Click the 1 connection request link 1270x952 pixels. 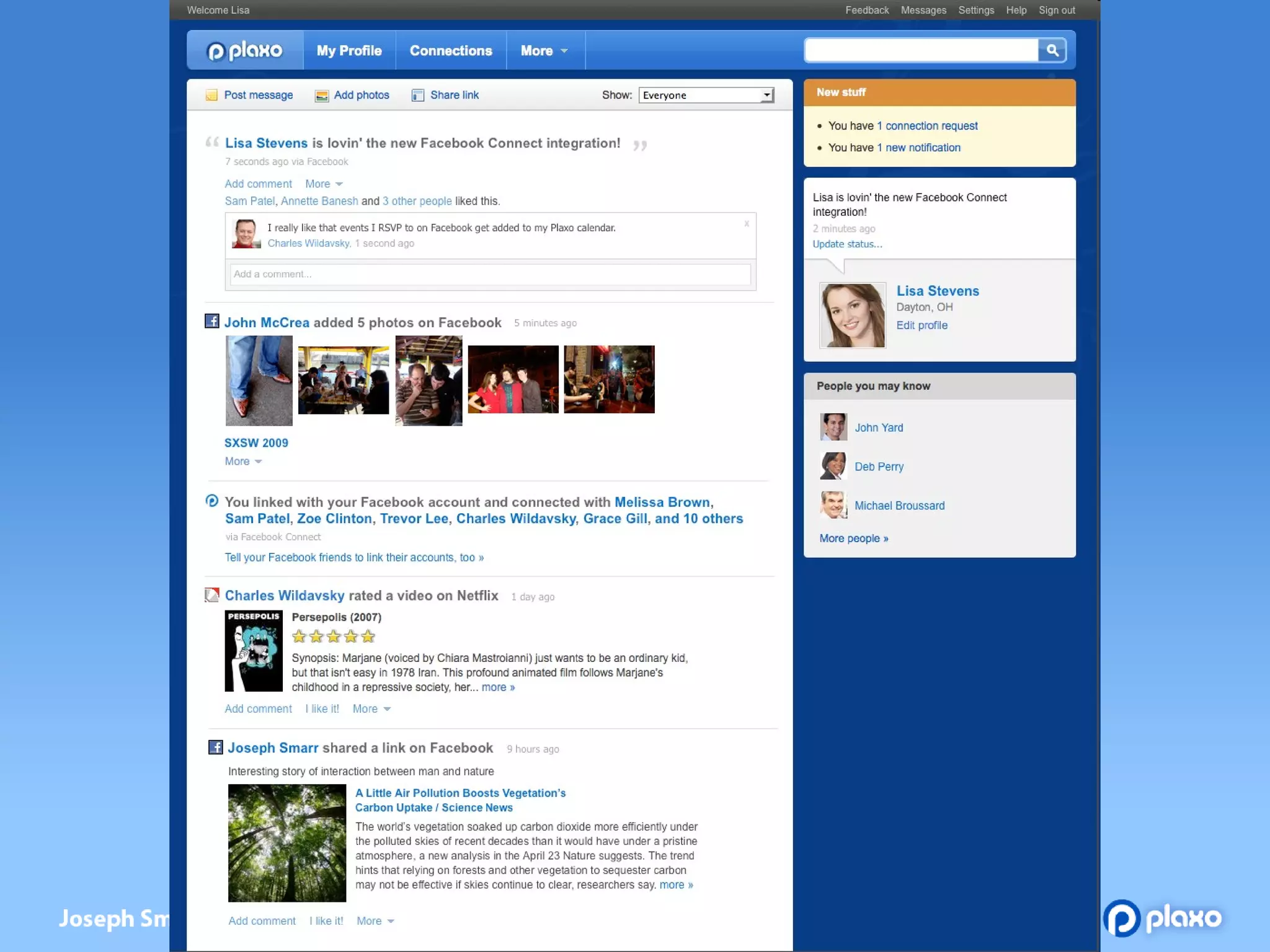click(927, 126)
